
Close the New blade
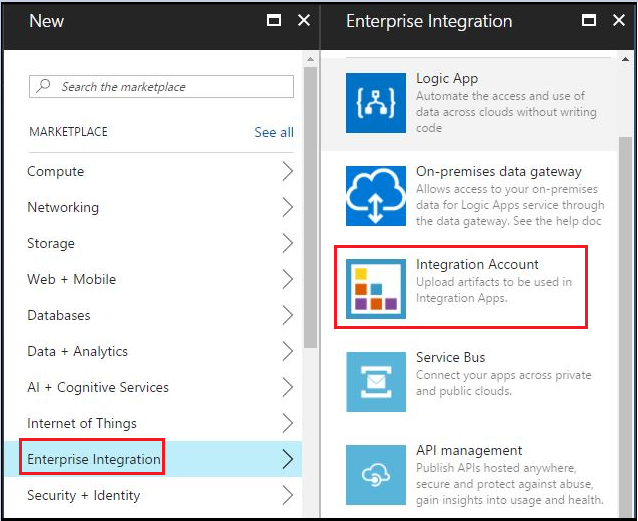coord(304,20)
